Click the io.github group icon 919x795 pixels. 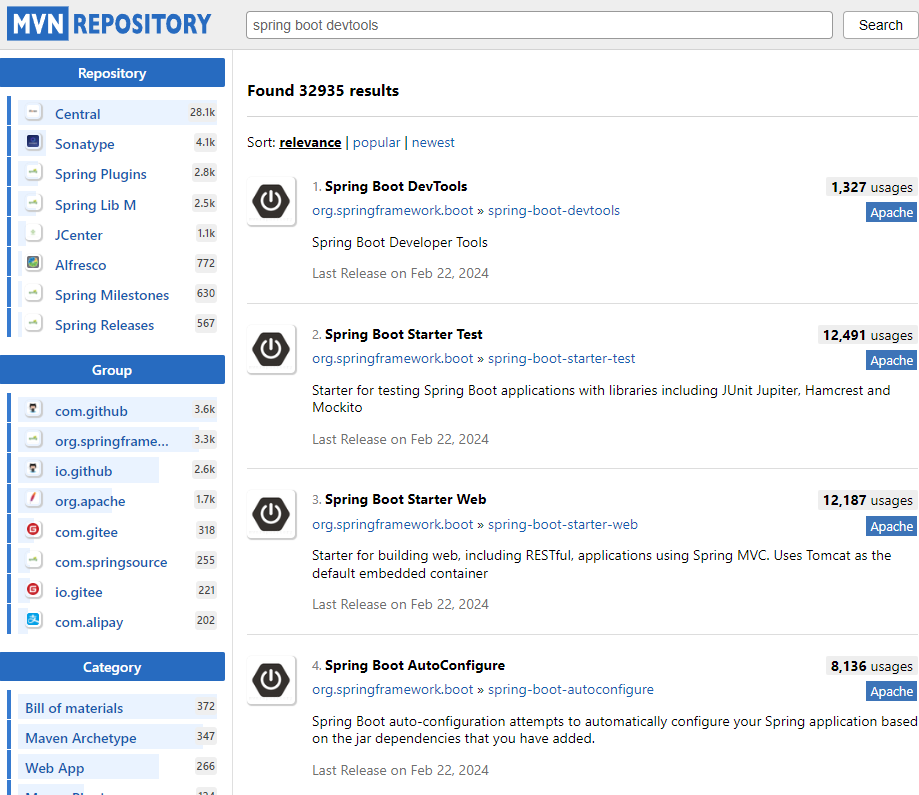(33, 468)
